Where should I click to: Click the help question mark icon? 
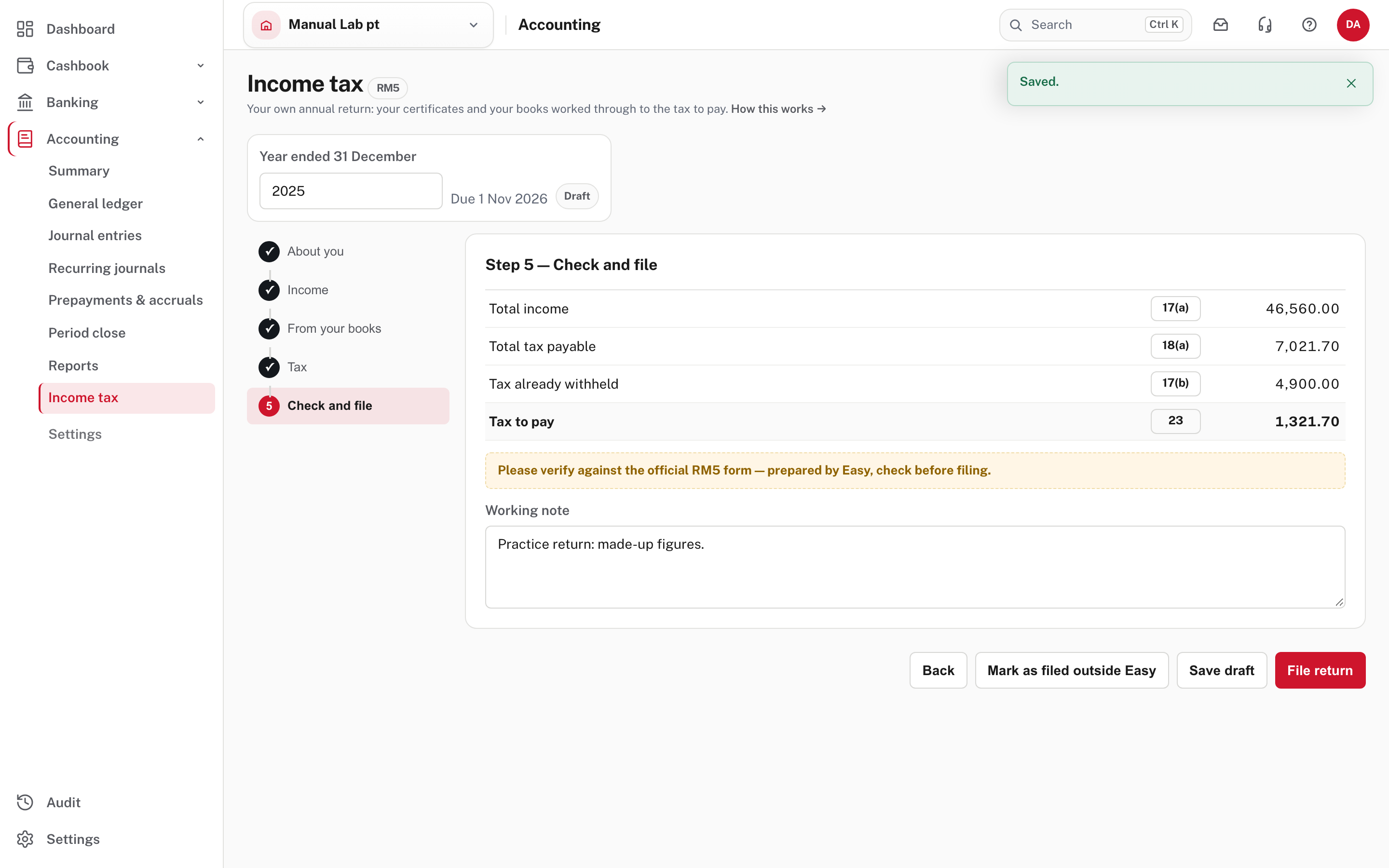[x=1308, y=25]
